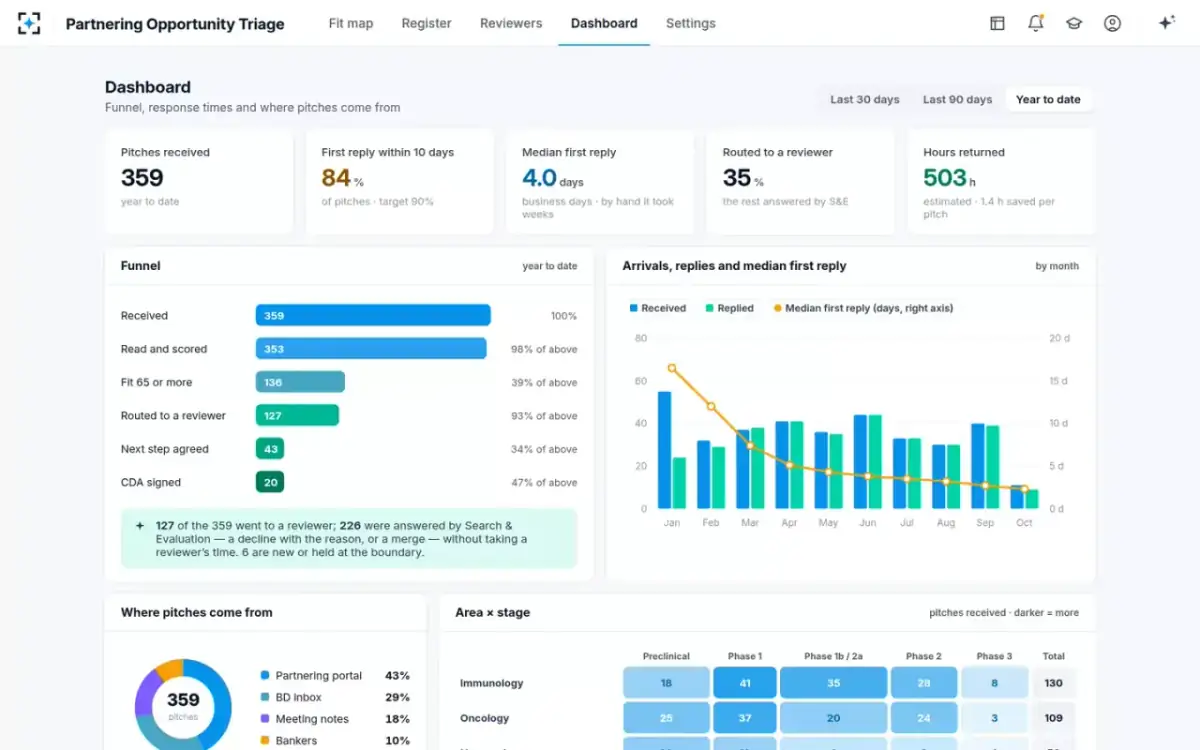Screen dimensions: 1200x750
Task: Click the Partnering portal blue swatch
Action: (x=265, y=676)
